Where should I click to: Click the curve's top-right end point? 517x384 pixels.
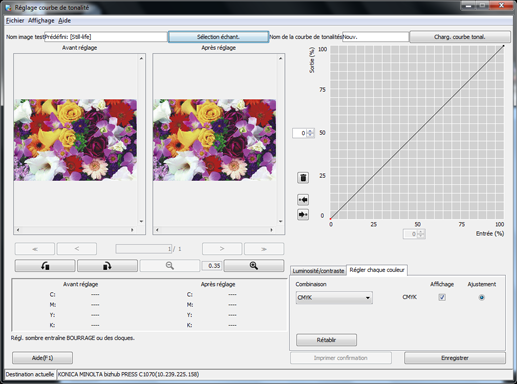[503, 46]
